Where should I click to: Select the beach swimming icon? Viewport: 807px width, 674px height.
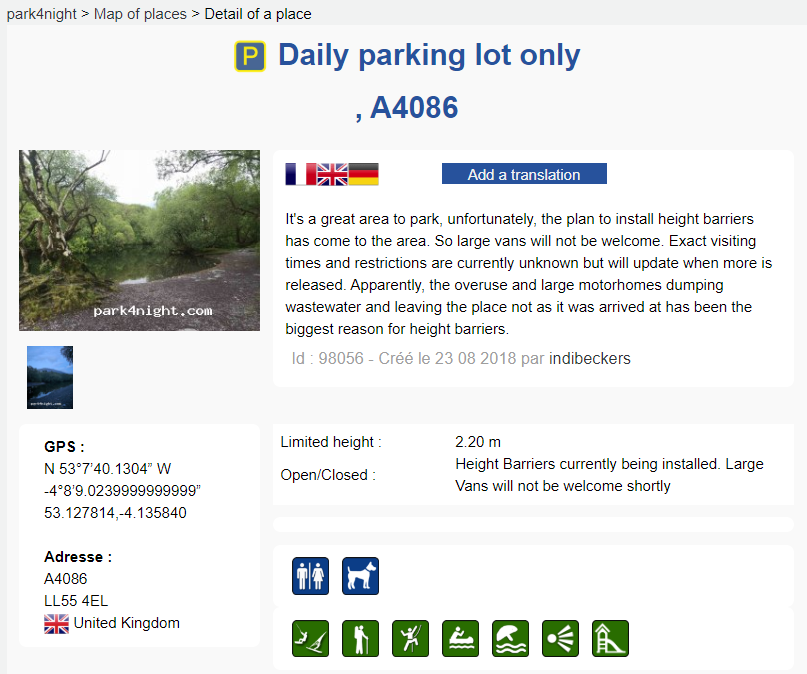pyautogui.click(x=510, y=638)
